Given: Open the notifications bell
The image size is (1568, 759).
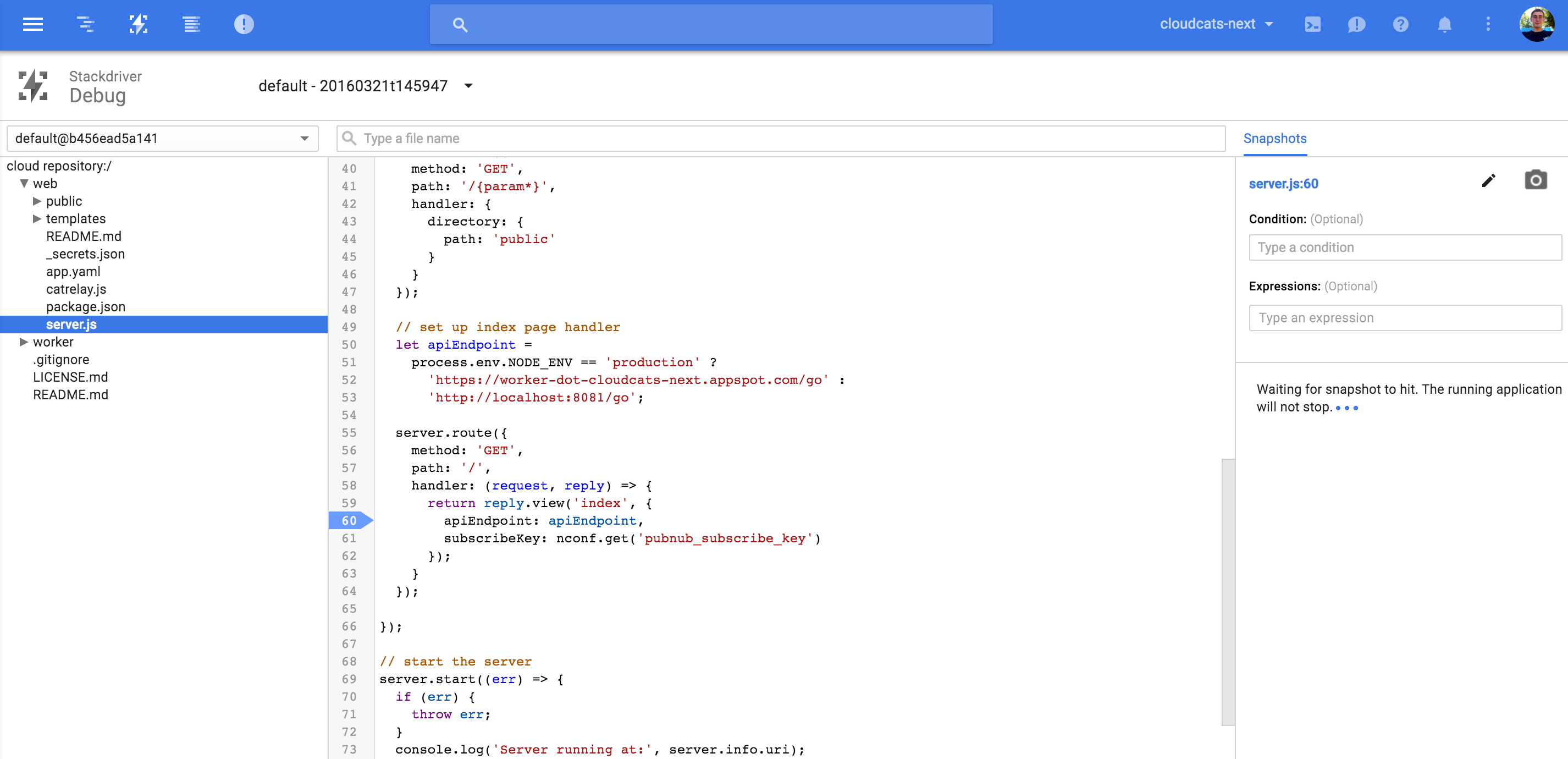Looking at the screenshot, I should tap(1444, 24).
